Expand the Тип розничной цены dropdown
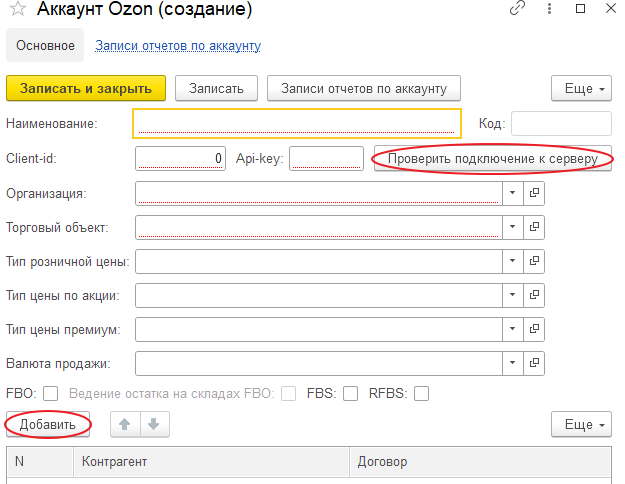 point(513,261)
